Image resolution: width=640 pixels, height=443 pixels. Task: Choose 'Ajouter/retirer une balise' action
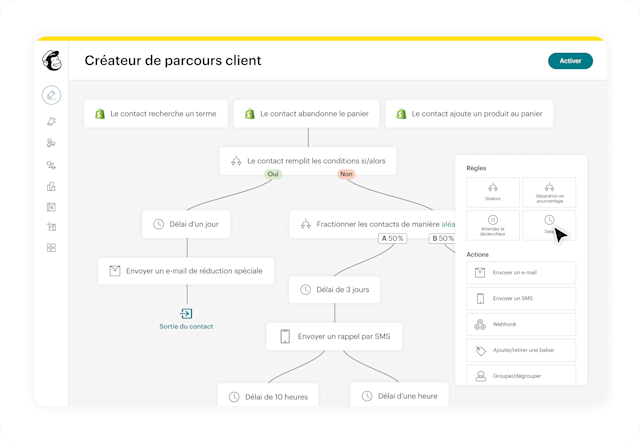click(521, 350)
